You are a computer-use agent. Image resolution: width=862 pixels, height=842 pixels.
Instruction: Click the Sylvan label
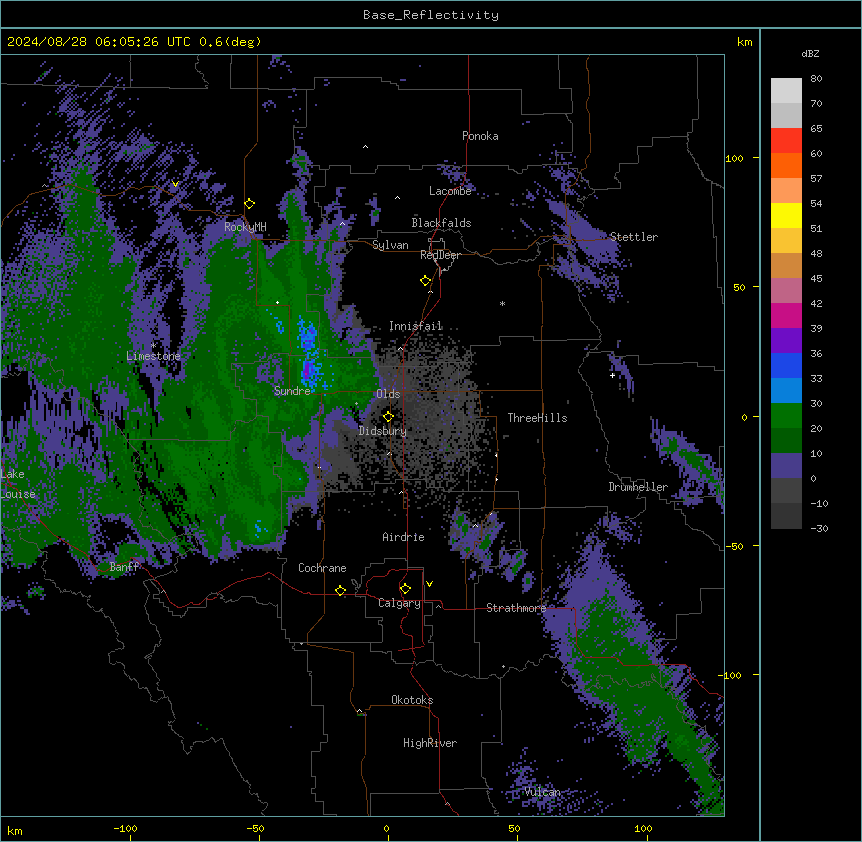coord(390,245)
